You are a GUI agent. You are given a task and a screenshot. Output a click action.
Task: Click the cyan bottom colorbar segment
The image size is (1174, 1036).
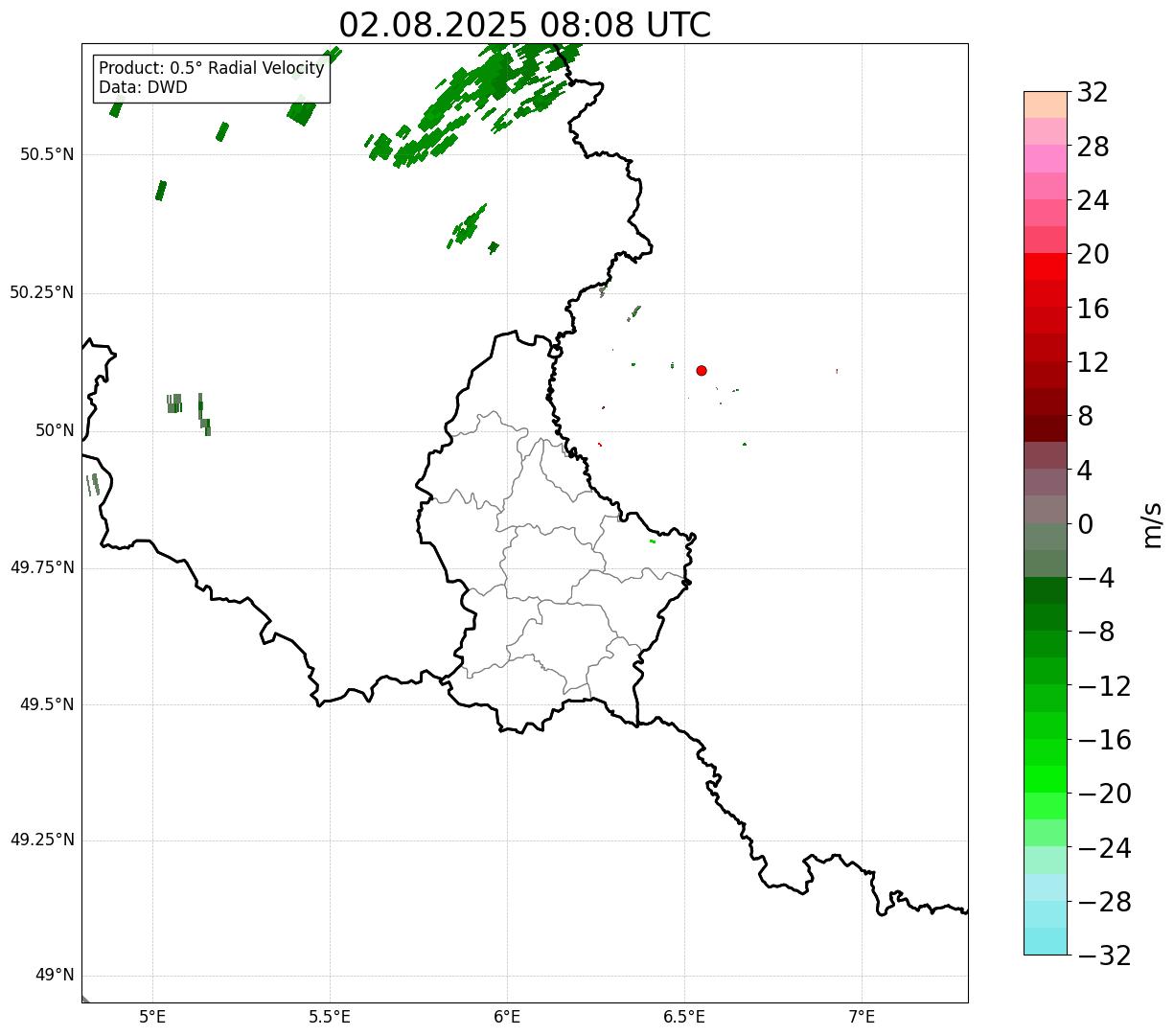click(1046, 941)
